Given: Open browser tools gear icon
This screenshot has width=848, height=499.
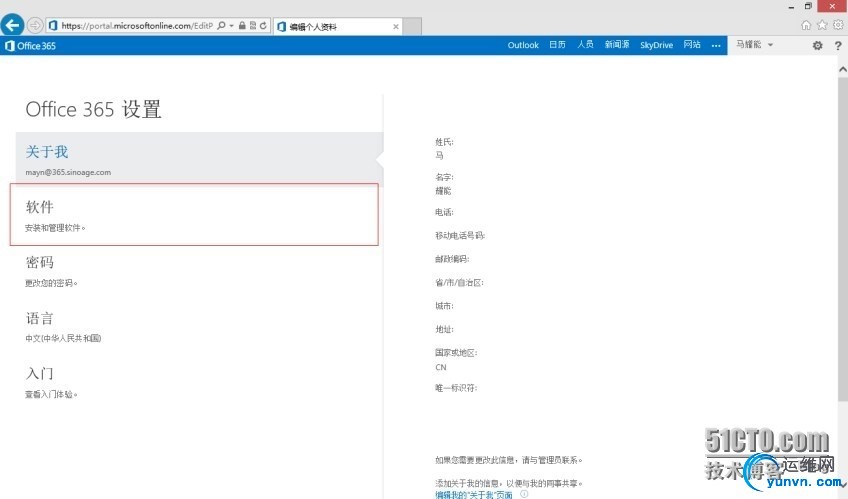Looking at the screenshot, I should click(x=838, y=25).
